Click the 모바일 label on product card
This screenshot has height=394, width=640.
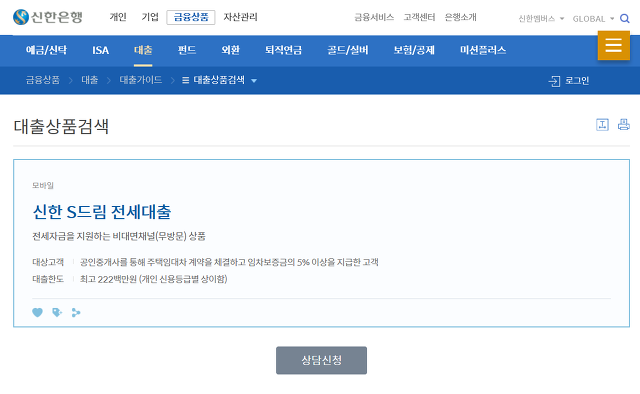(43, 185)
